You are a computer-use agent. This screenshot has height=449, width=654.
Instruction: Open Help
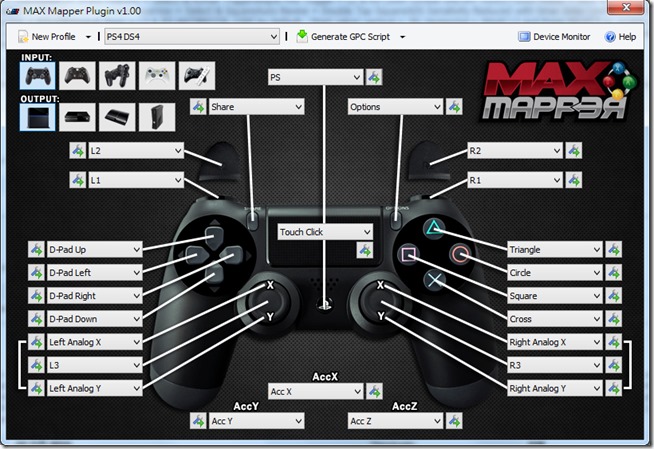point(620,37)
